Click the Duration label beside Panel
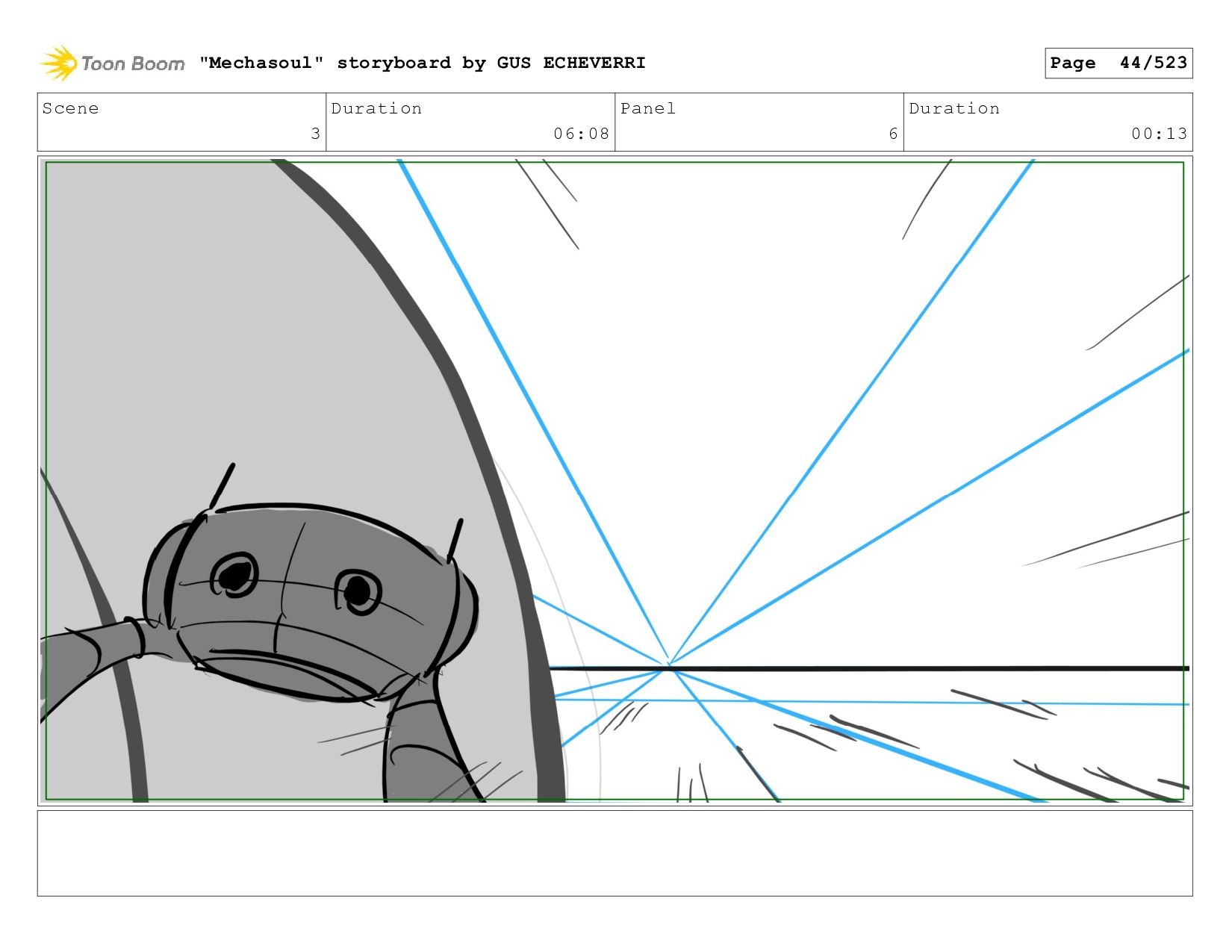This screenshot has height=952, width=1232. pyautogui.click(x=954, y=108)
